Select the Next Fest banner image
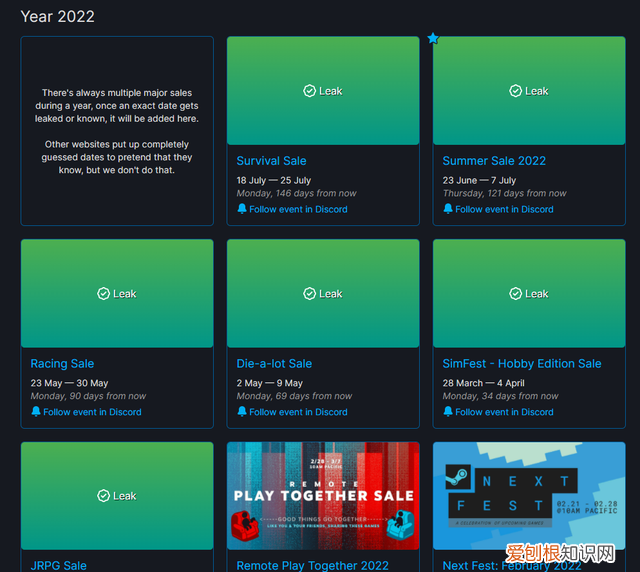This screenshot has height=572, width=640. click(x=529, y=495)
